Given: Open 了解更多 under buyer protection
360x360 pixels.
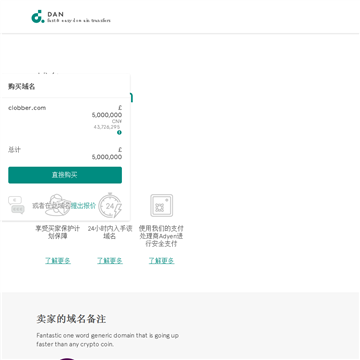Looking at the screenshot, I should [x=58, y=261].
